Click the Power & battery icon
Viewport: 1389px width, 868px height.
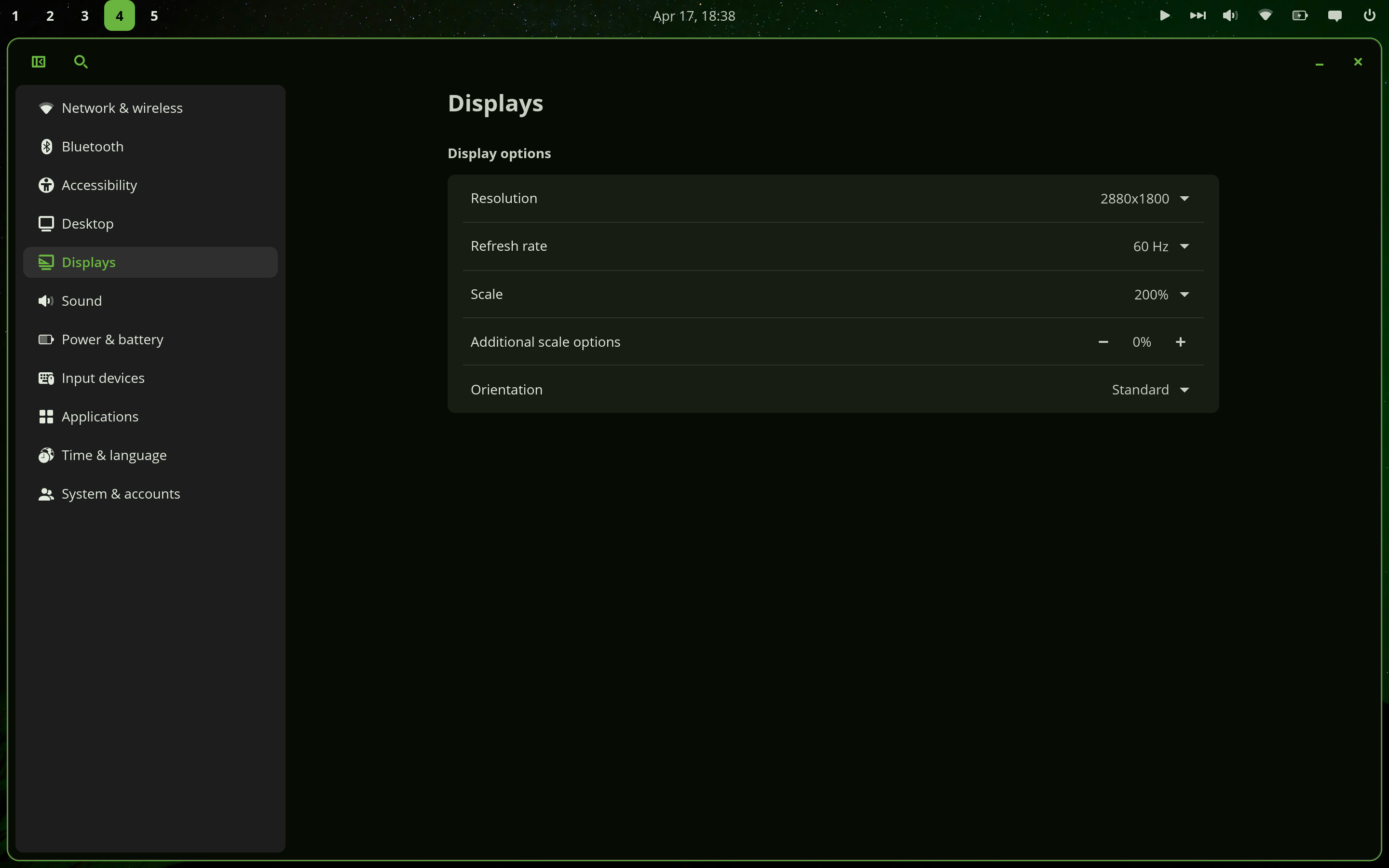tap(46, 339)
